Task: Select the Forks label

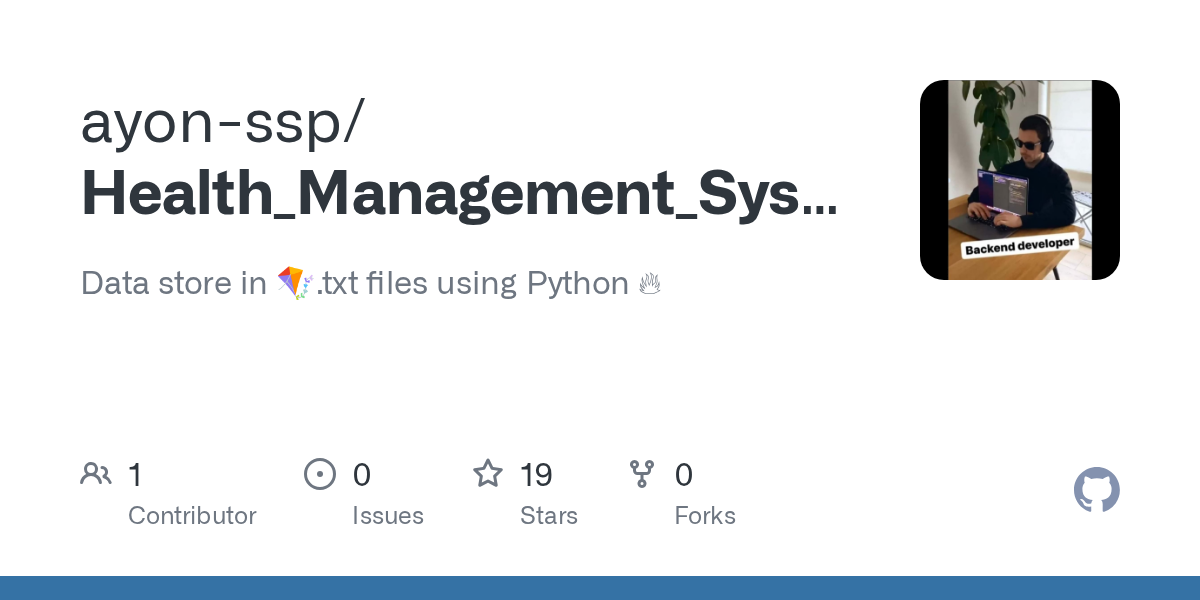Action: tap(705, 516)
